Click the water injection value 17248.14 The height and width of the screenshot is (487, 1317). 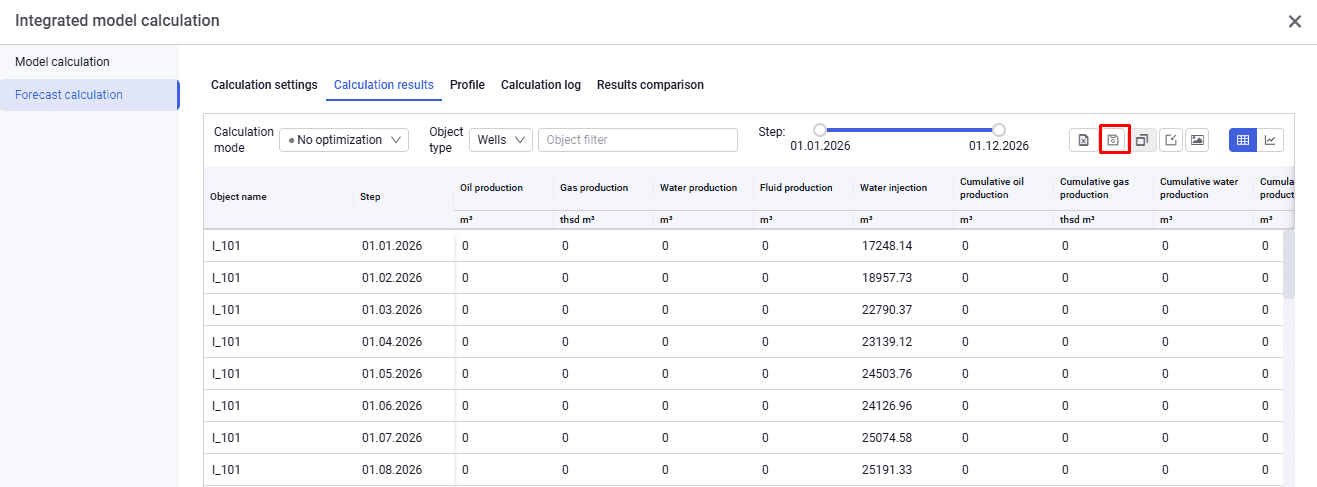coord(887,246)
